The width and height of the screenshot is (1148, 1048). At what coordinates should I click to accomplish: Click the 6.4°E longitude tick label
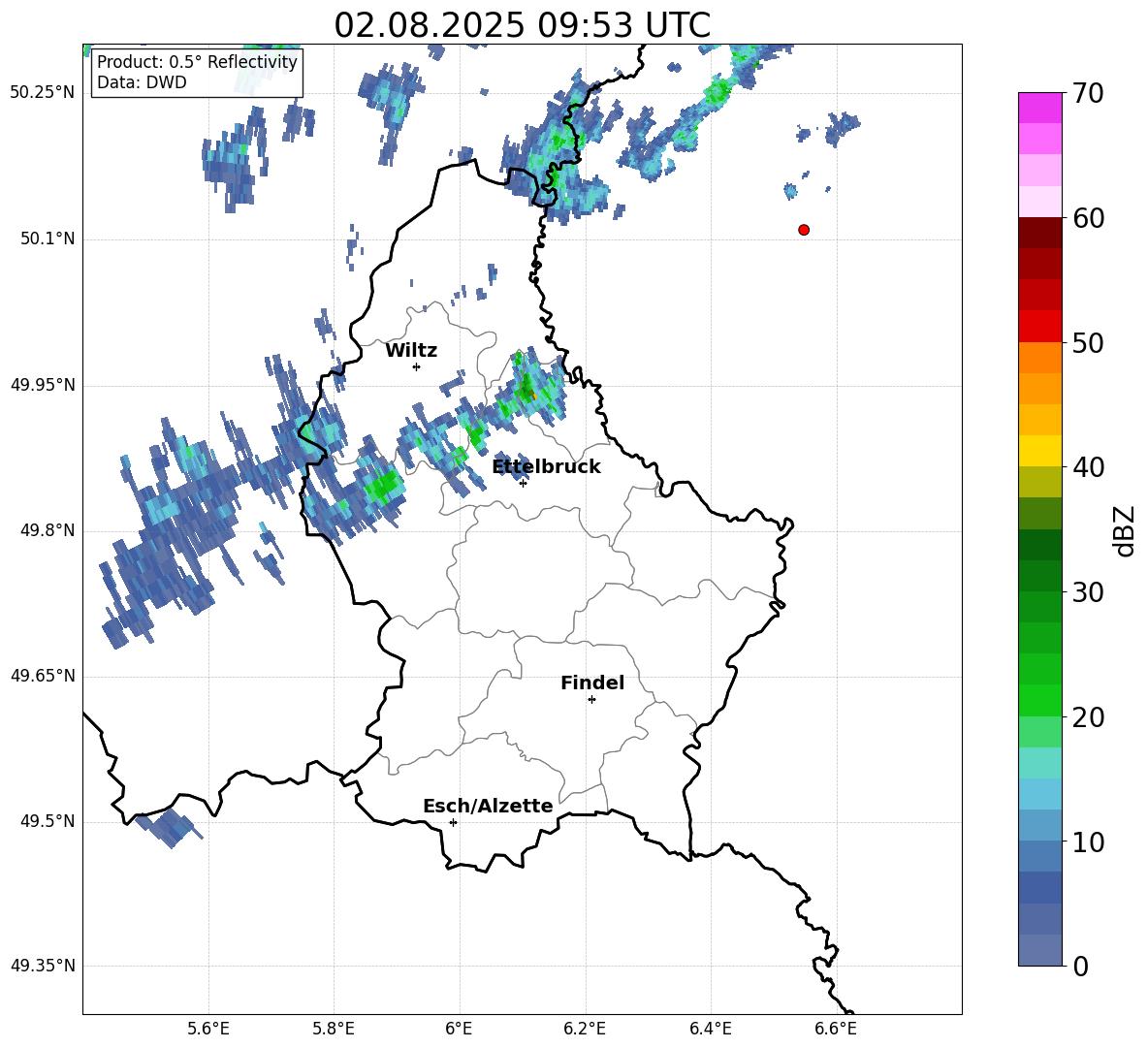click(x=710, y=1029)
